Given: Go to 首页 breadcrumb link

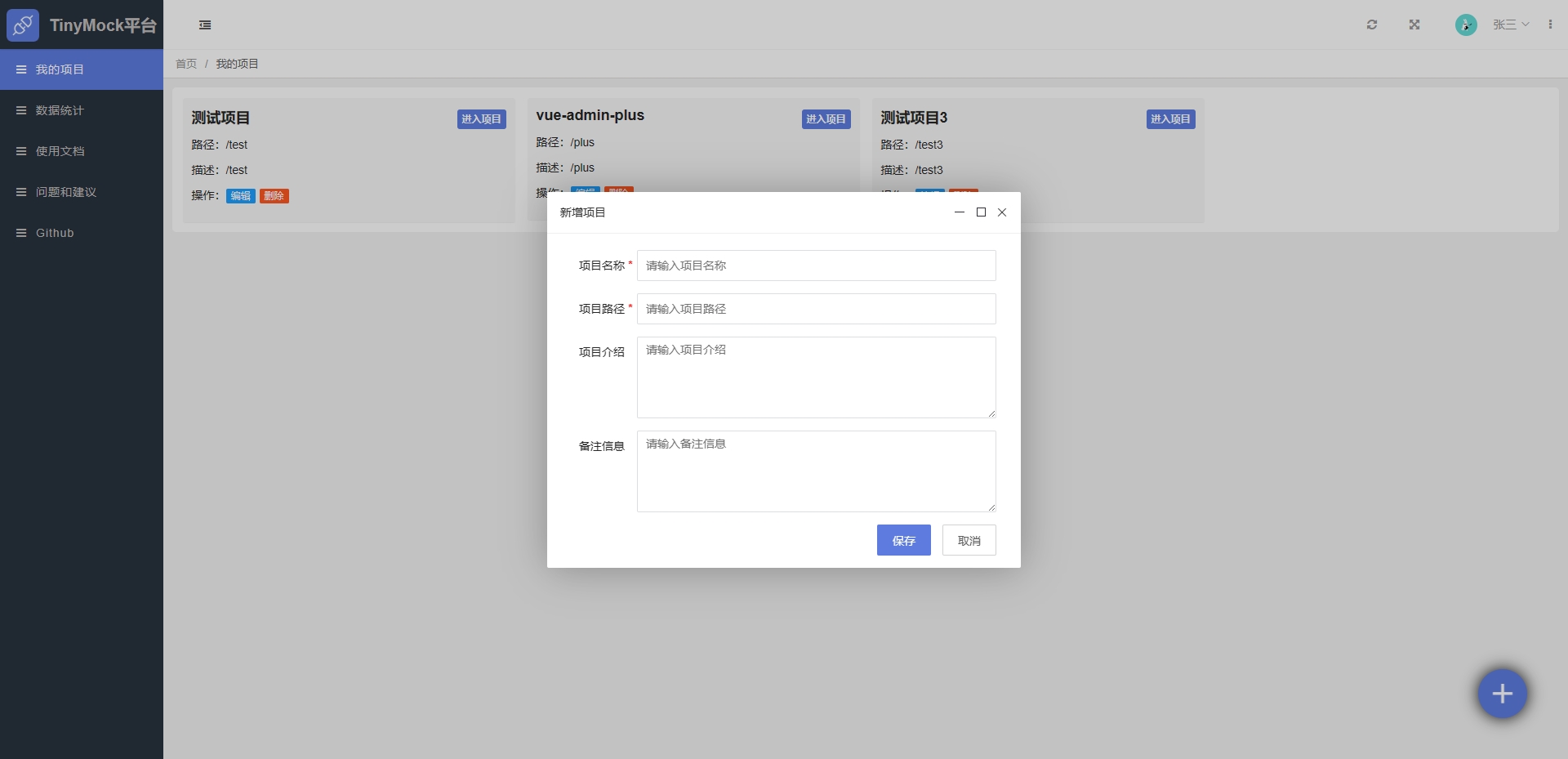Looking at the screenshot, I should point(186,64).
